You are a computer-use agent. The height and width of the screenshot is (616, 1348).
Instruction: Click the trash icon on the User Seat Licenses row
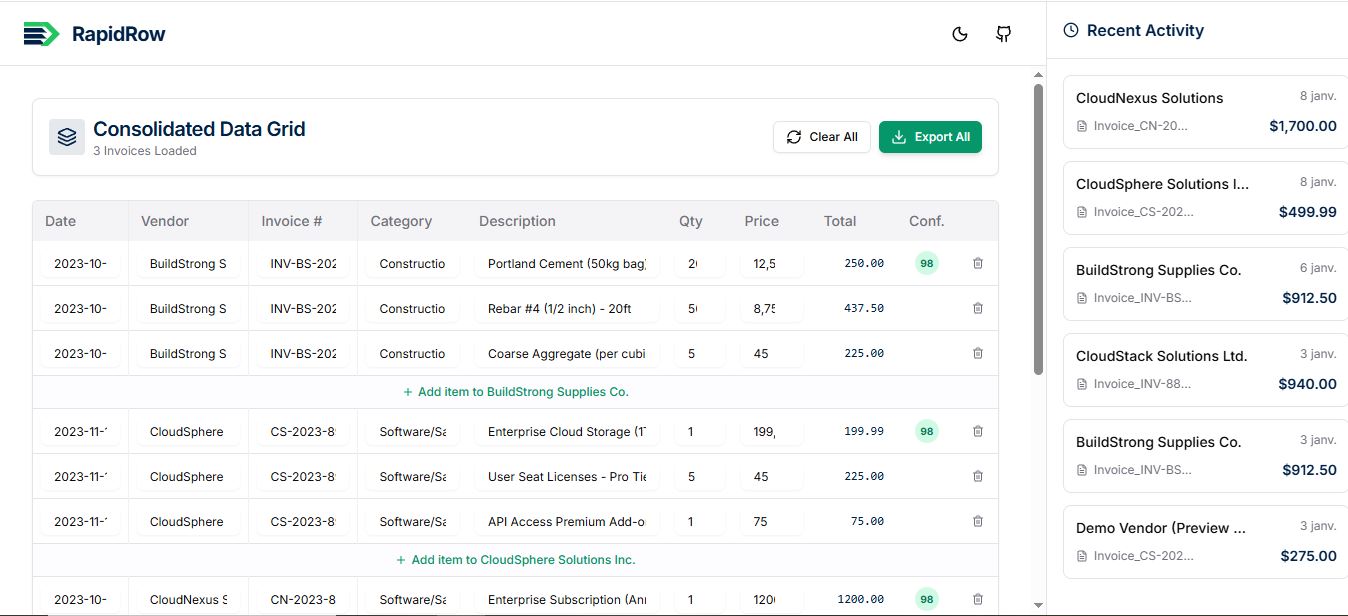tap(977, 476)
